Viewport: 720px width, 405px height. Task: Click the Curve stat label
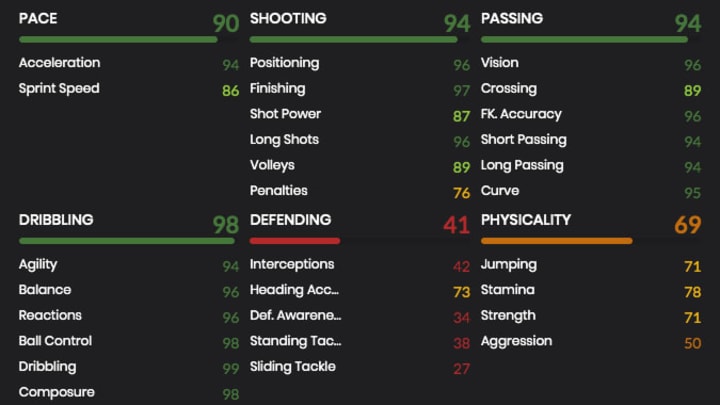coord(500,191)
